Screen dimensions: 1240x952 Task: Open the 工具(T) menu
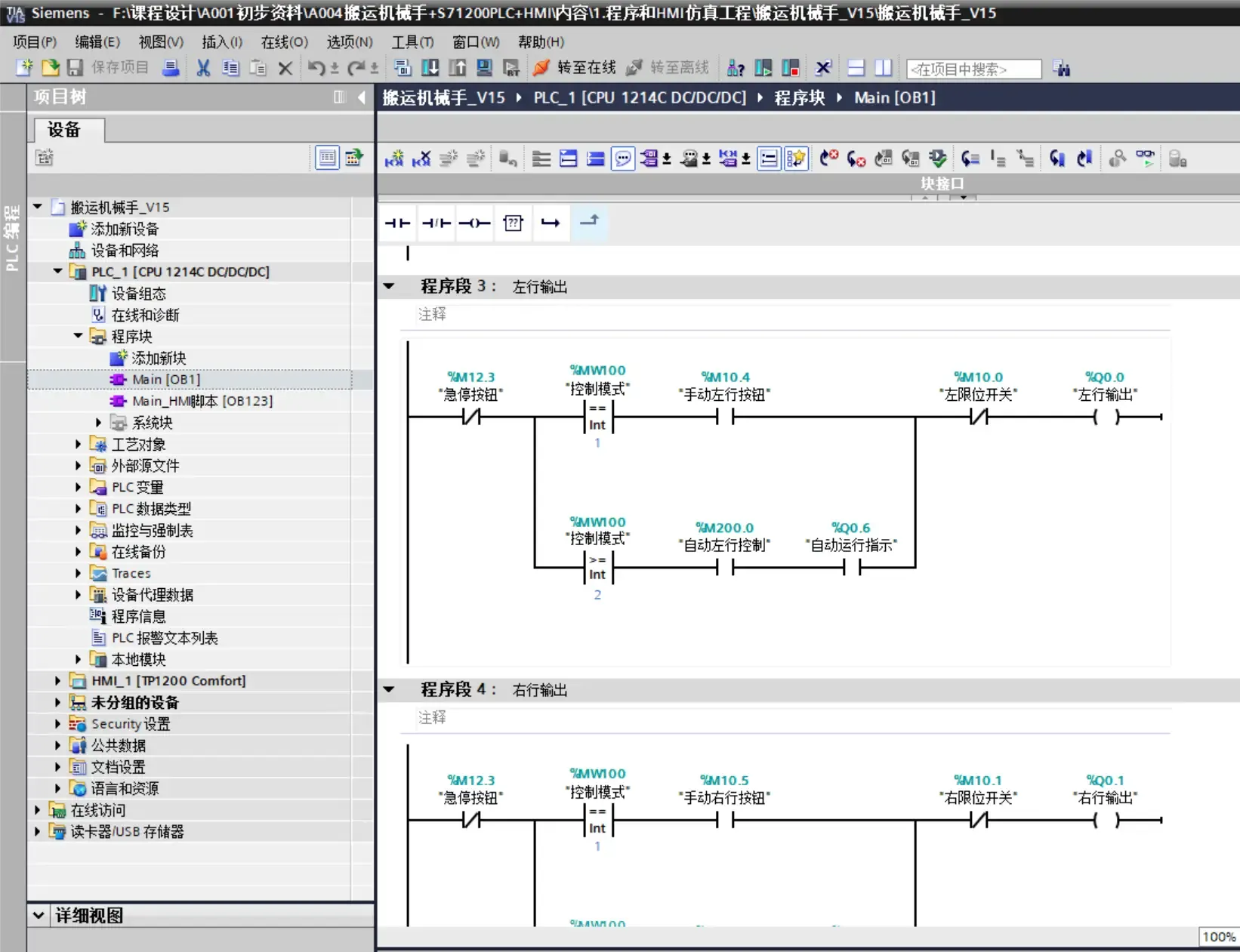click(x=412, y=42)
